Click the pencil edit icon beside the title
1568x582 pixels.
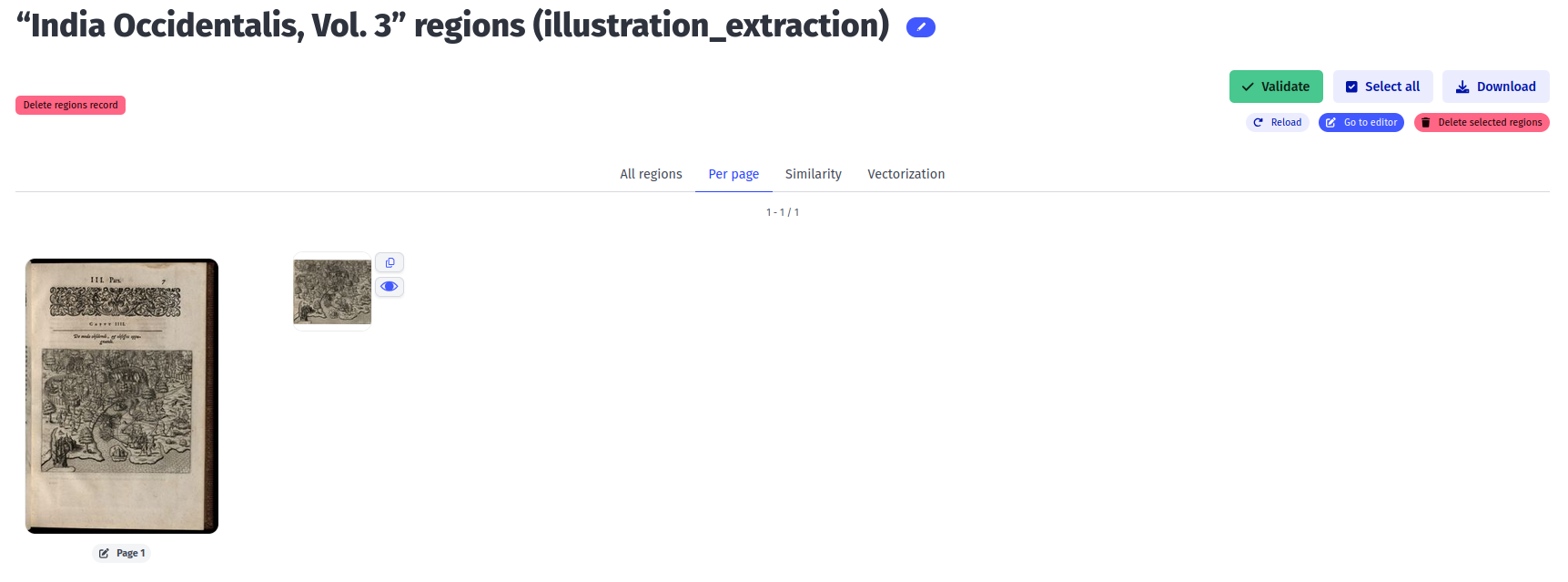coord(920,26)
